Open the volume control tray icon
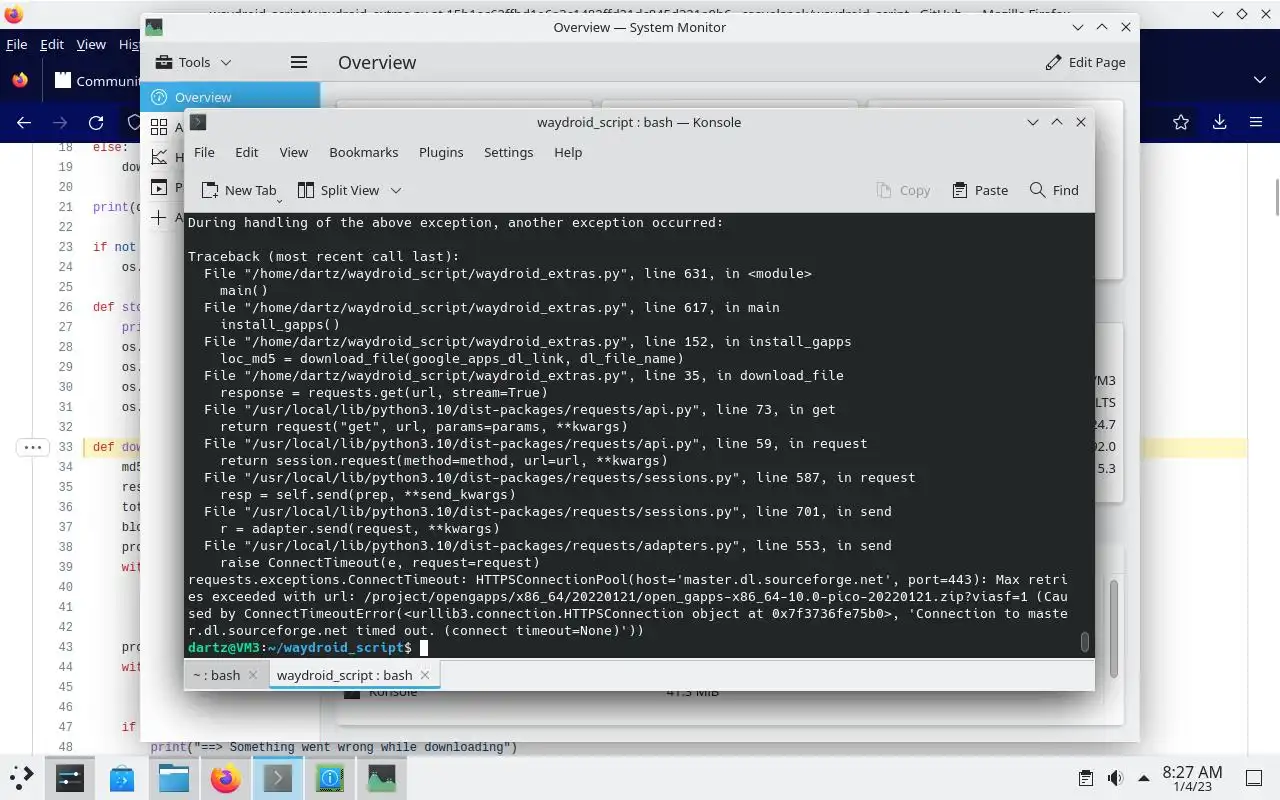Image resolution: width=1280 pixels, height=800 pixels. point(1115,778)
